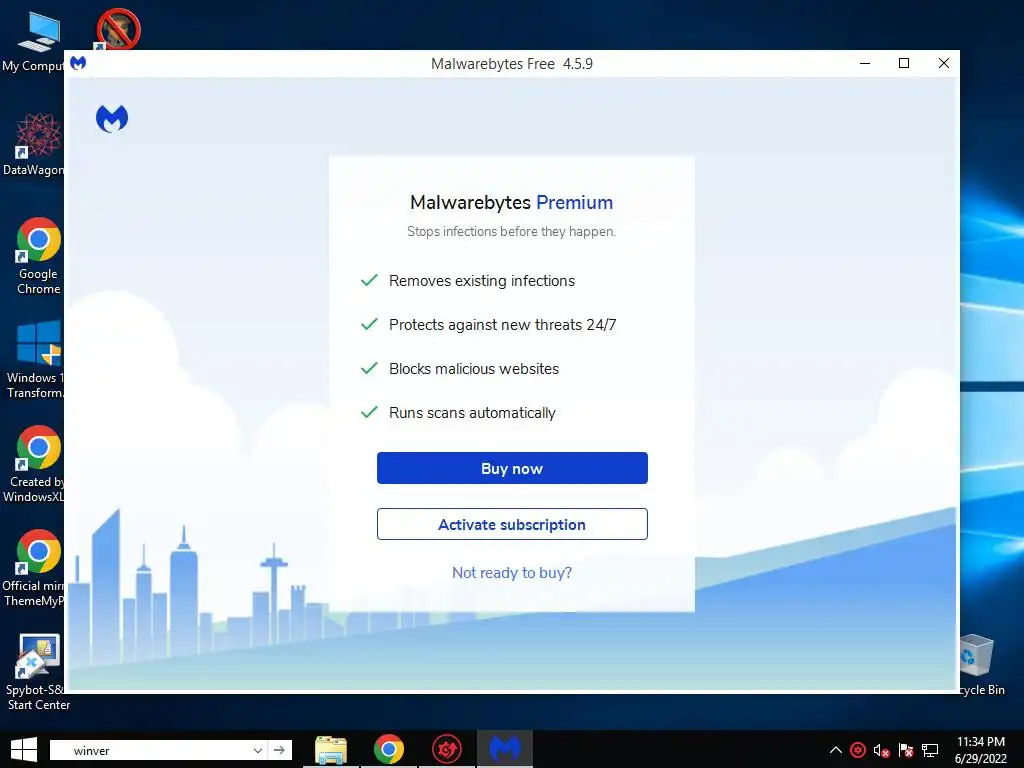Click the Stops infections before they happen text
Image resolution: width=1024 pixels, height=768 pixels.
click(x=511, y=231)
